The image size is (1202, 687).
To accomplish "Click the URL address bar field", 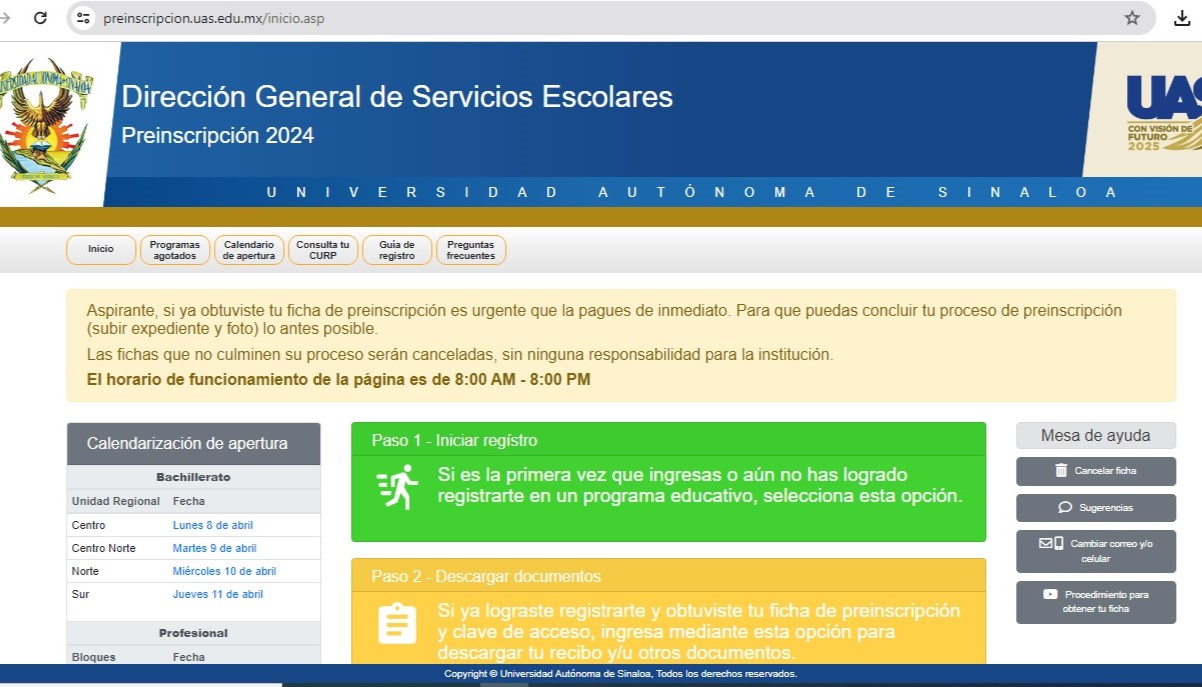I will [x=600, y=18].
